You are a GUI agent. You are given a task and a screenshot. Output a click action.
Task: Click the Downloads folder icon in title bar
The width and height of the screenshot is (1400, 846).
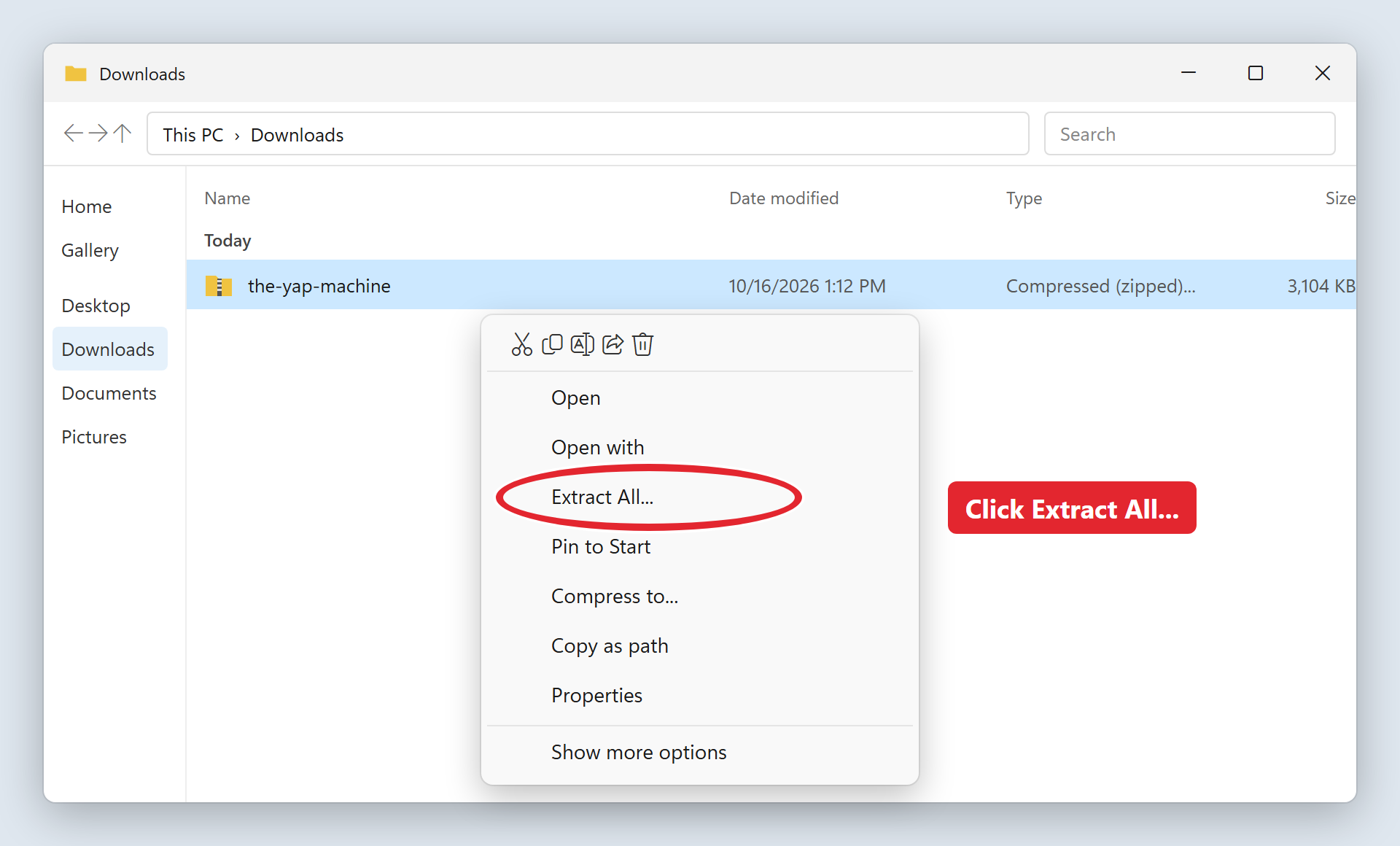[76, 74]
